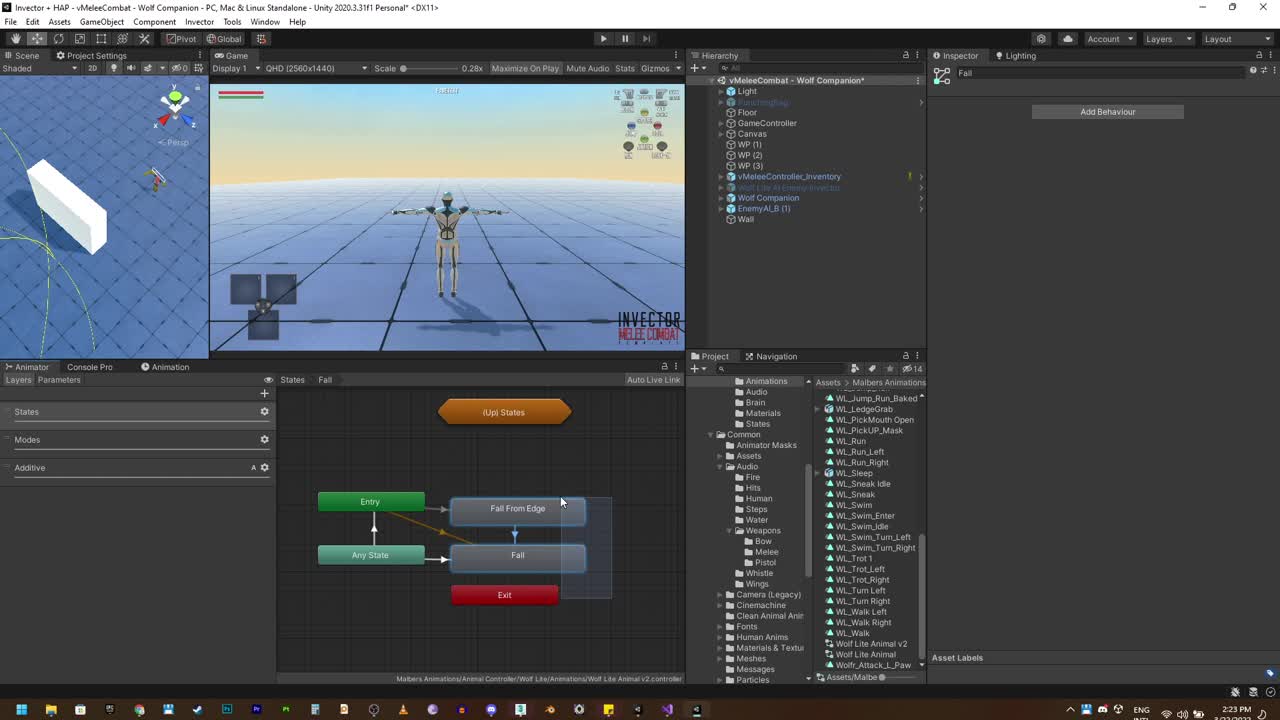Open the GameObject menu

101,22
